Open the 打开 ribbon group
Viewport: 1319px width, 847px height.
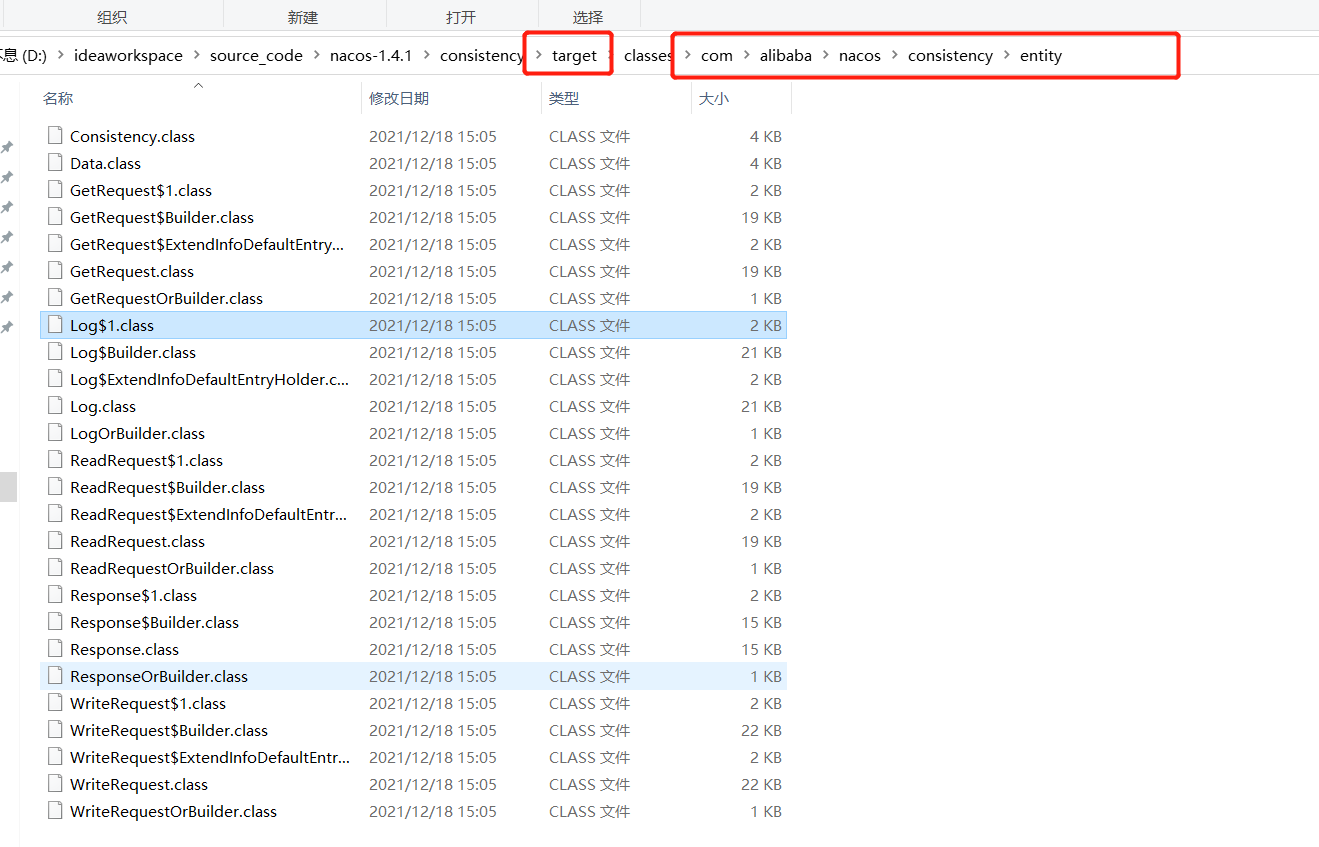pyautogui.click(x=461, y=17)
